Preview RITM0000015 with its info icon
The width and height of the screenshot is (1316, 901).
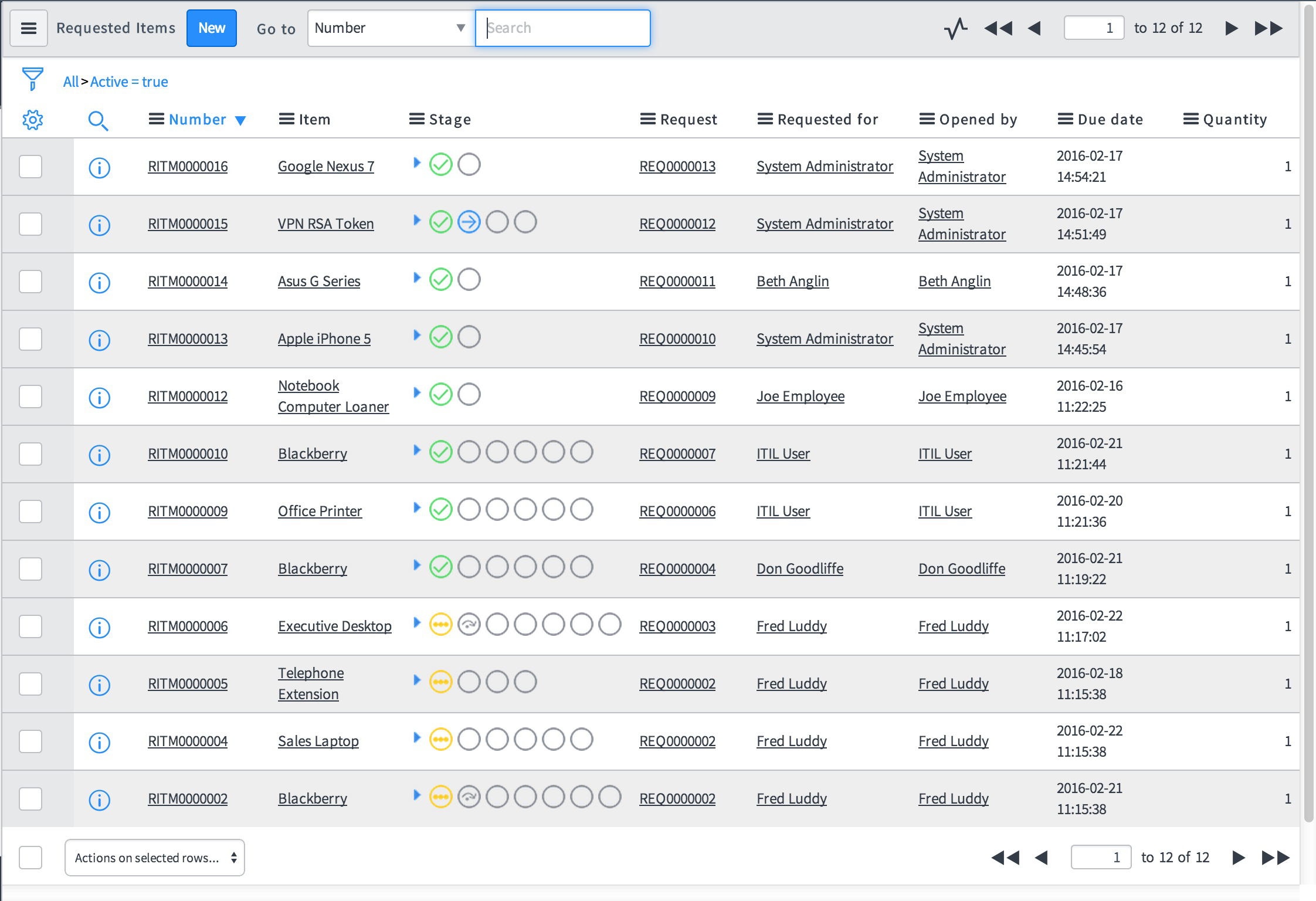[x=99, y=225]
